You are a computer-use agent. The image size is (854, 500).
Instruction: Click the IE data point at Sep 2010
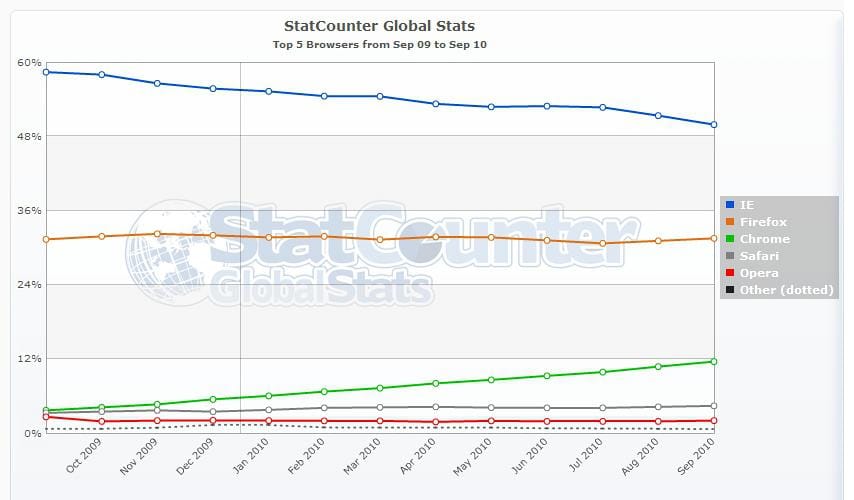point(713,125)
